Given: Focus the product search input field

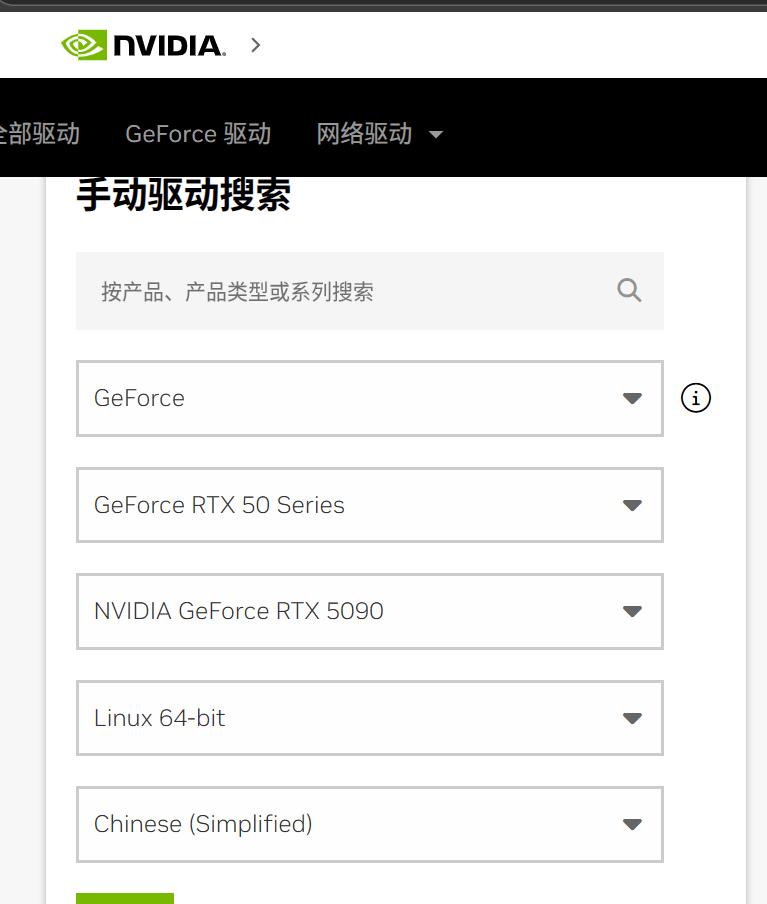Looking at the screenshot, I should click(370, 291).
